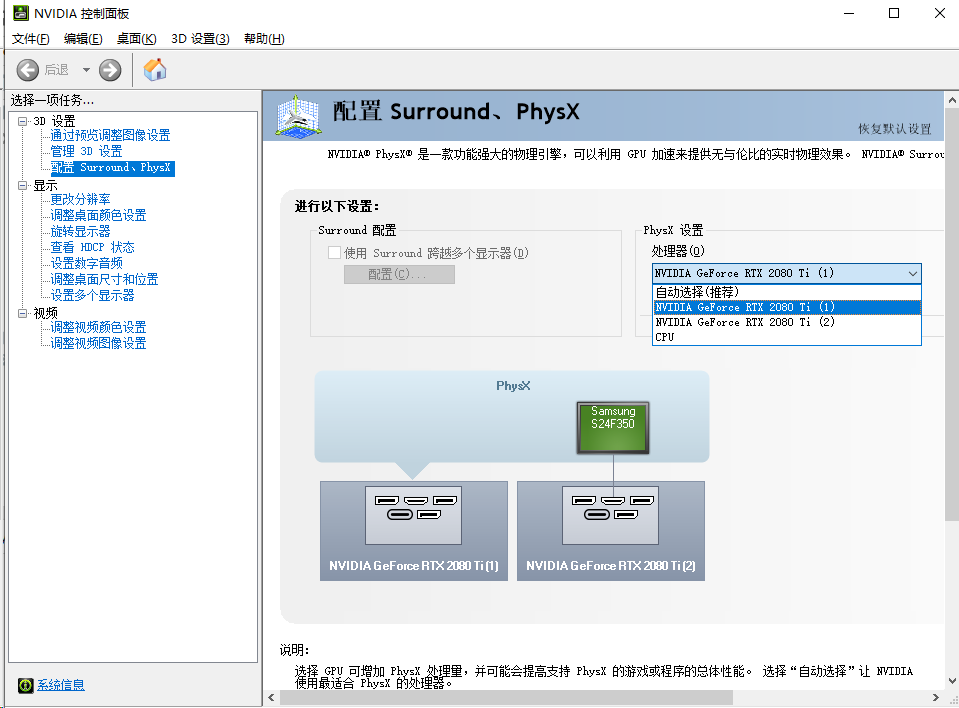Click the horizontal scrollbar left arrow

[x=272, y=698]
